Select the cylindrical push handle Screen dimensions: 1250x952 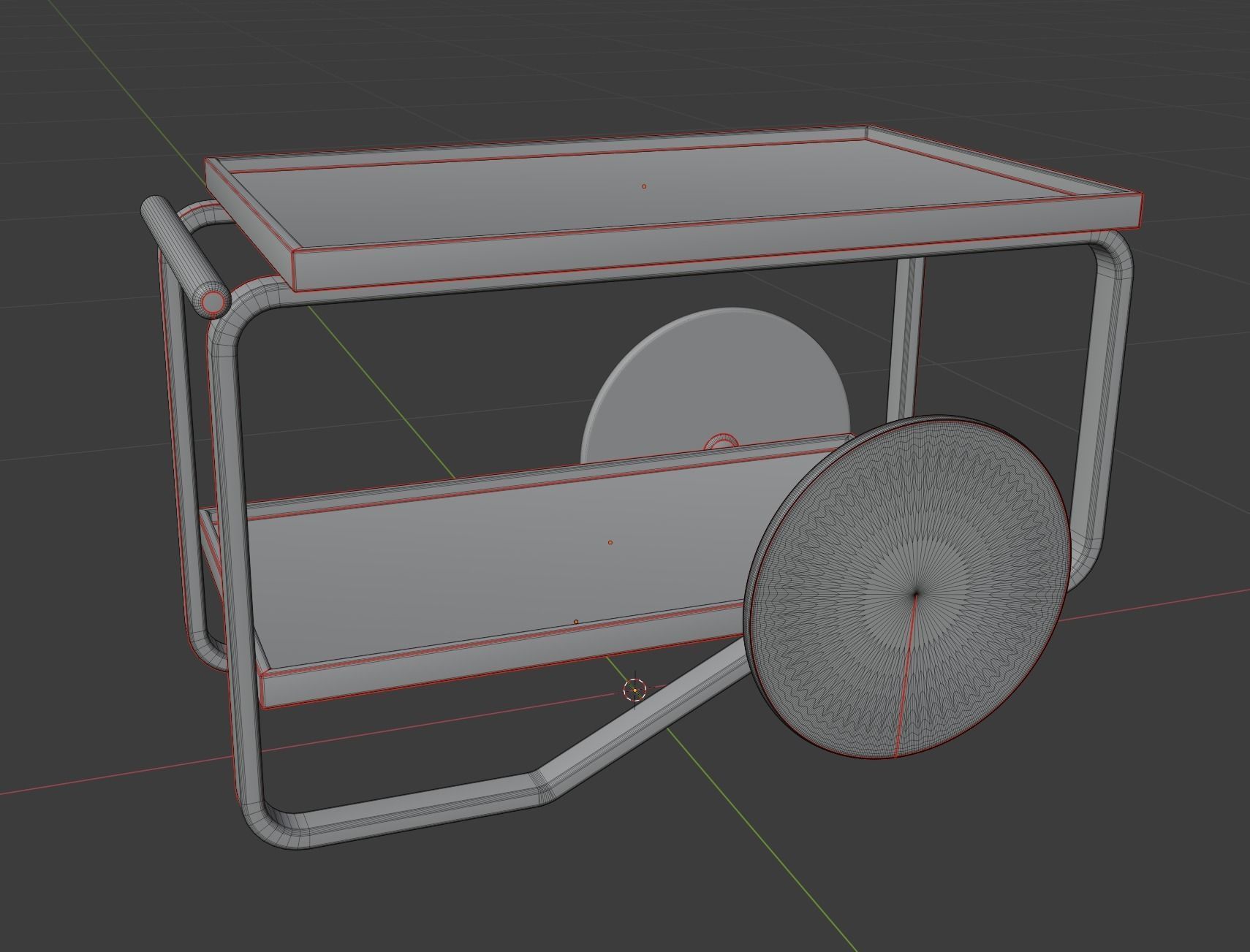[x=185, y=256]
